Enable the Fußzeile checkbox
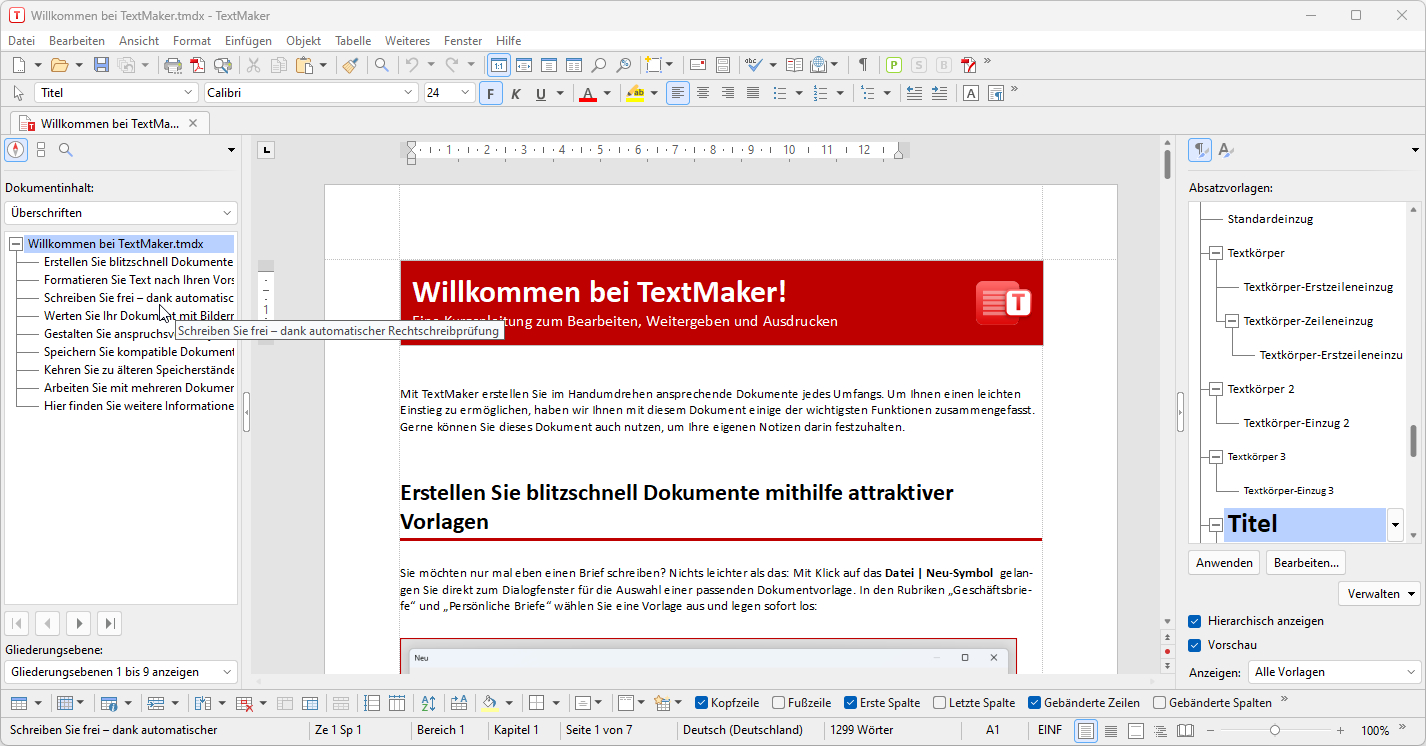The image size is (1426, 746). click(x=779, y=703)
